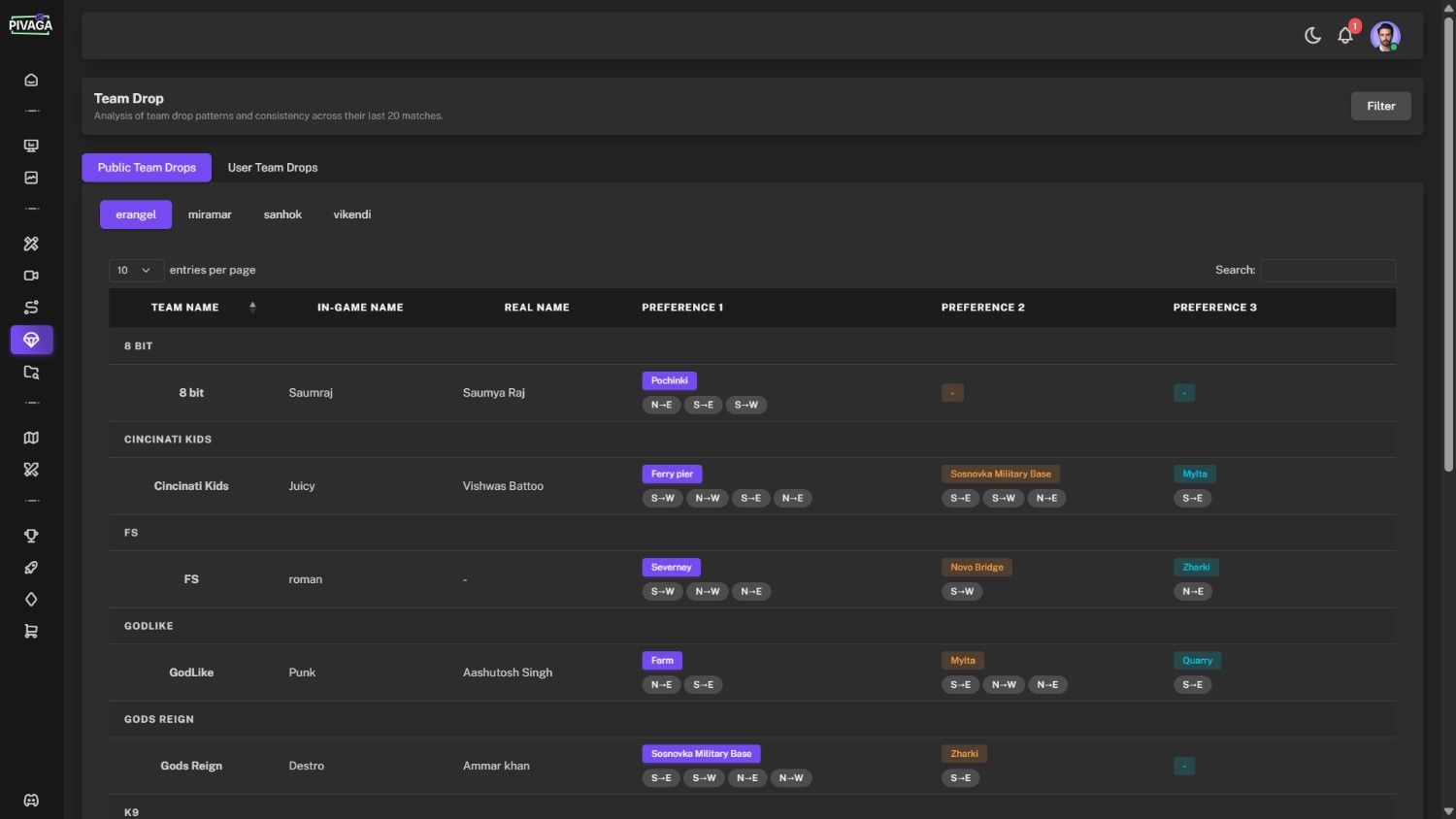Switch to User Team Drops tab
1456x819 pixels.
click(x=273, y=168)
